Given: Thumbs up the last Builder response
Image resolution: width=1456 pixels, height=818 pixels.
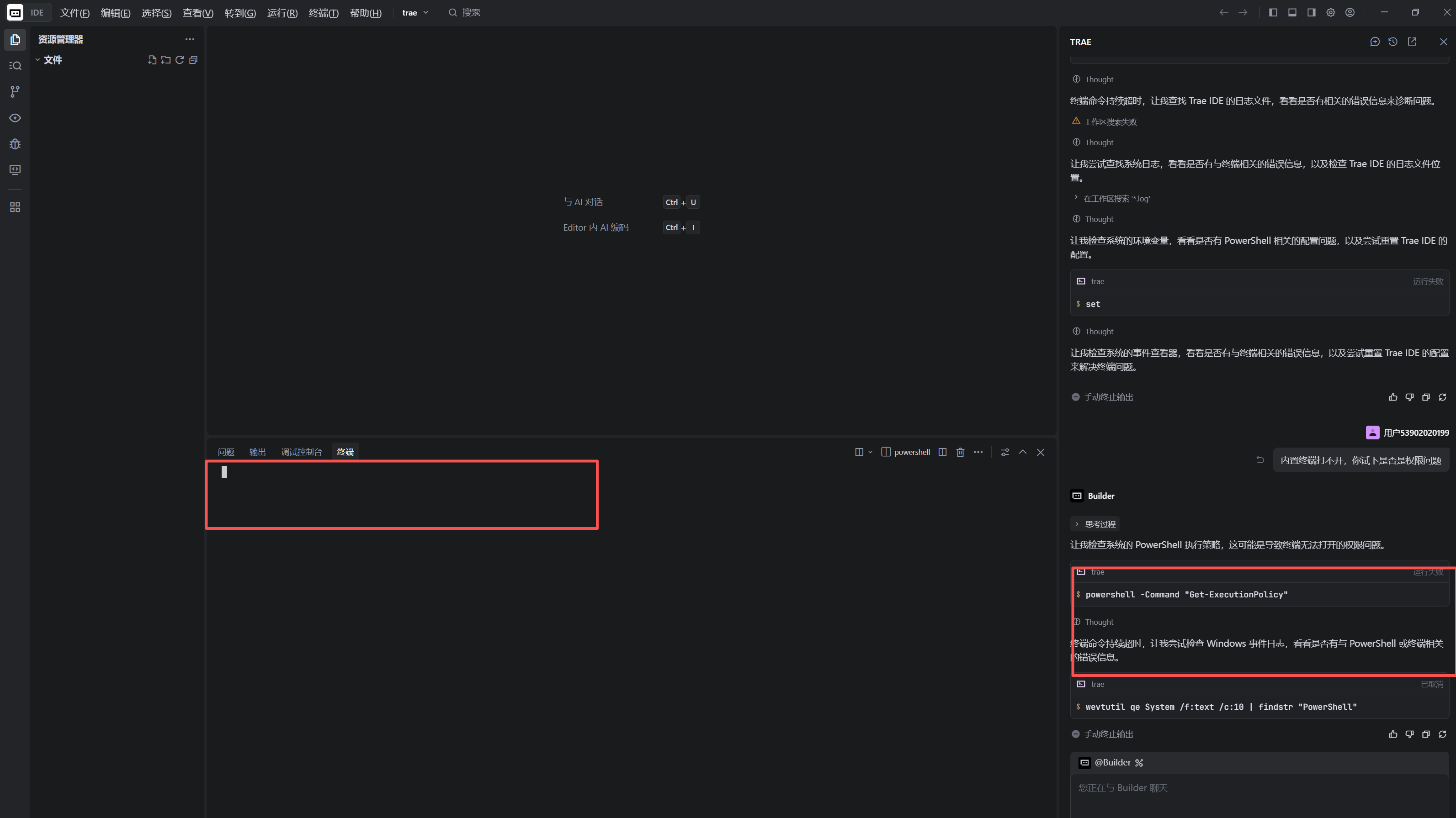Looking at the screenshot, I should [1392, 734].
